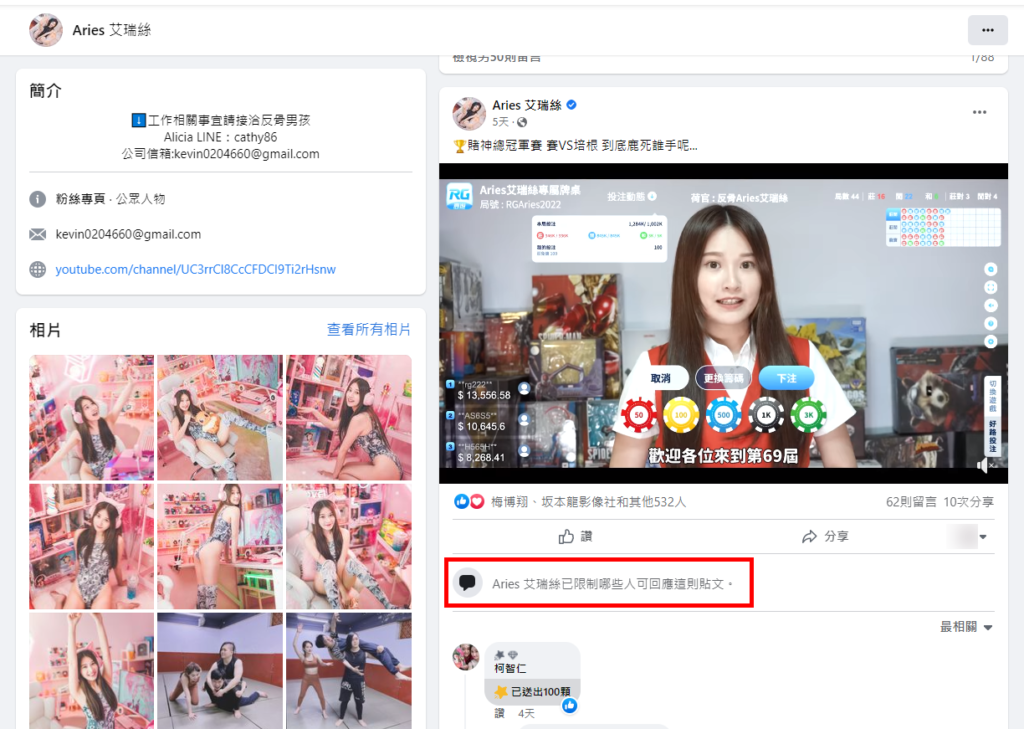
Task: Open the first photo thumbnail in 相片
Action: point(92,417)
